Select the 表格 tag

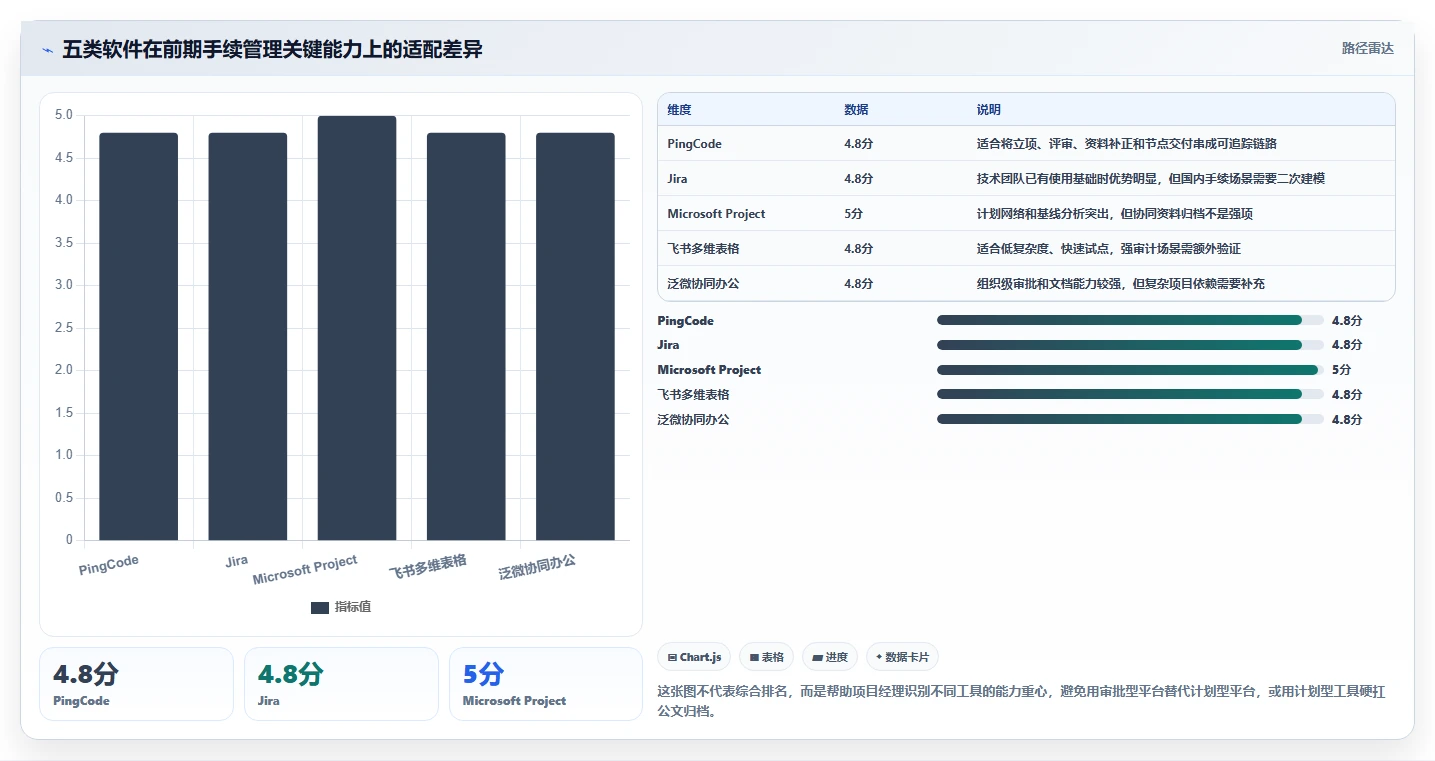coord(767,657)
